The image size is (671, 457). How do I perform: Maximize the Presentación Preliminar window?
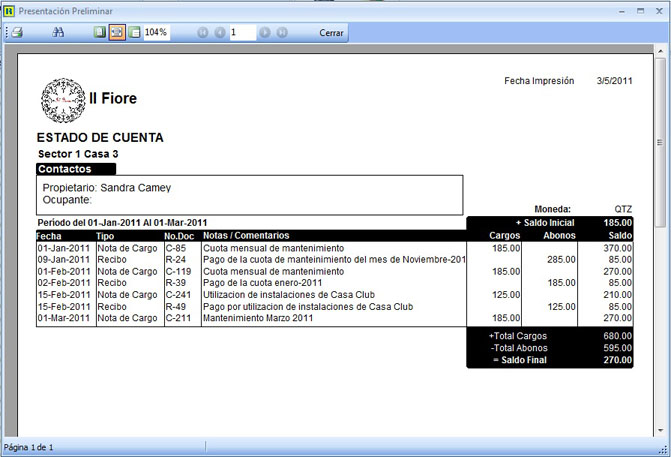[x=641, y=9]
